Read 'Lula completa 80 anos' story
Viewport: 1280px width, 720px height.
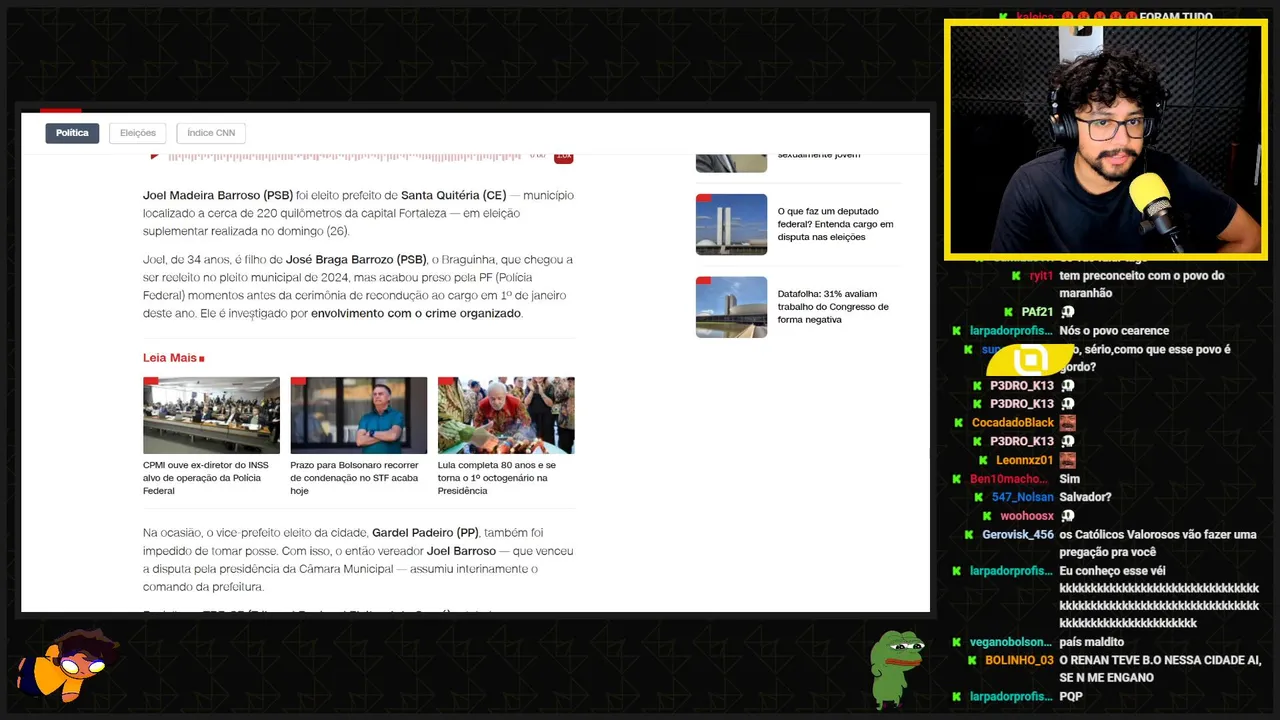497,478
